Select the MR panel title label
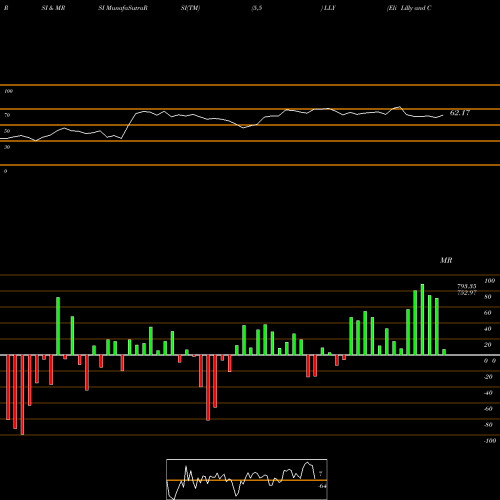 point(446,260)
